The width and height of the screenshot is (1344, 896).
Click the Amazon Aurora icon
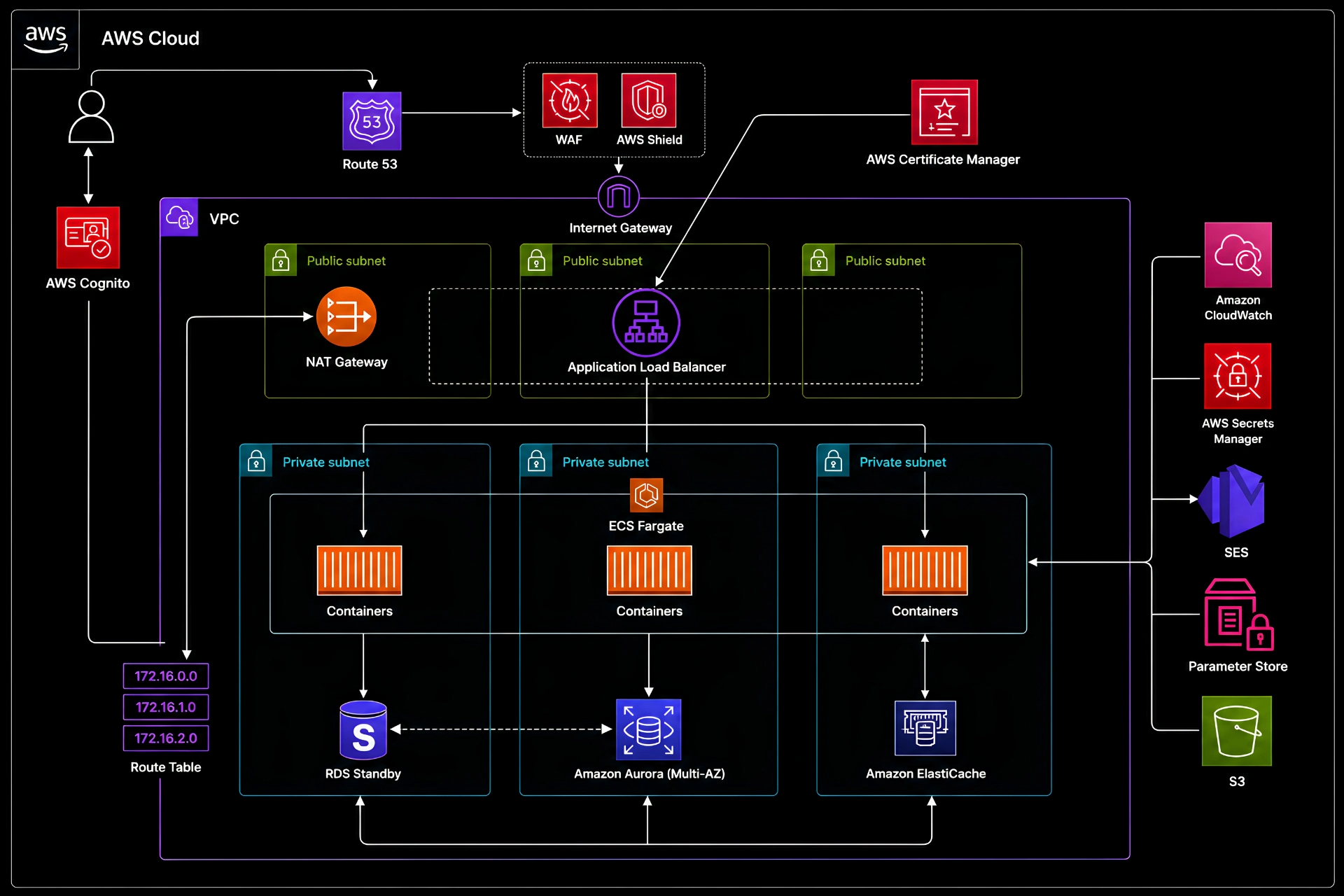(x=649, y=729)
